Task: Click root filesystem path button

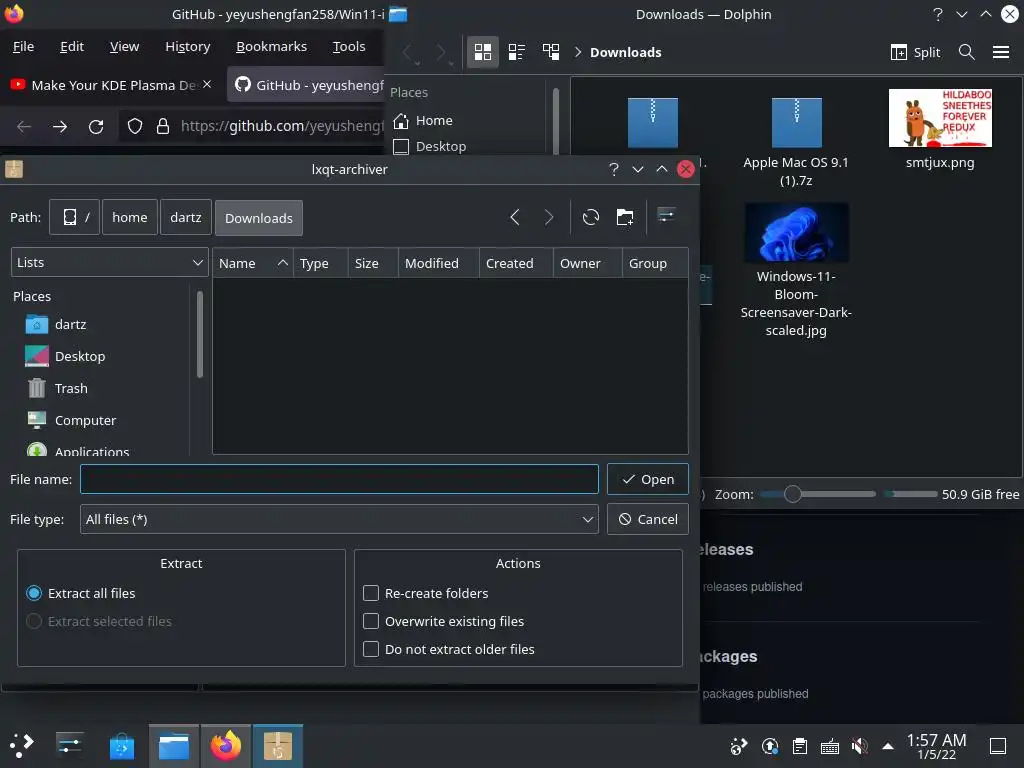Action: click(74, 217)
